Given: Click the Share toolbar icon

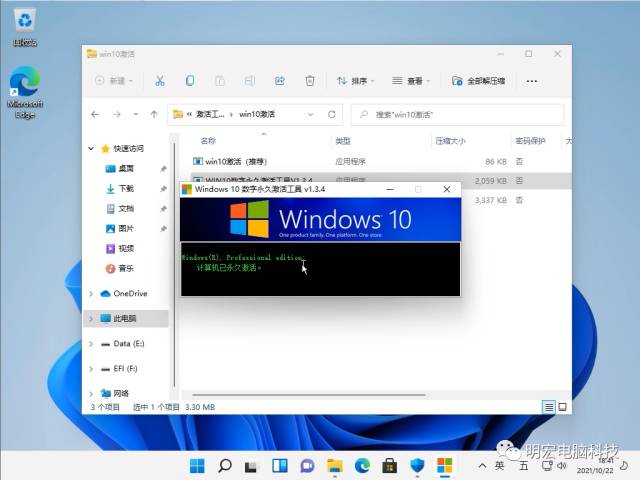Looking at the screenshot, I should pyautogui.click(x=280, y=81).
